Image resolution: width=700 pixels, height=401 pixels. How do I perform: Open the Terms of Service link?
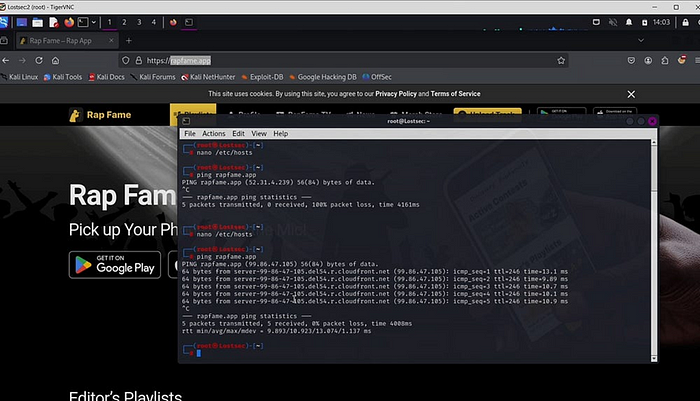point(455,94)
